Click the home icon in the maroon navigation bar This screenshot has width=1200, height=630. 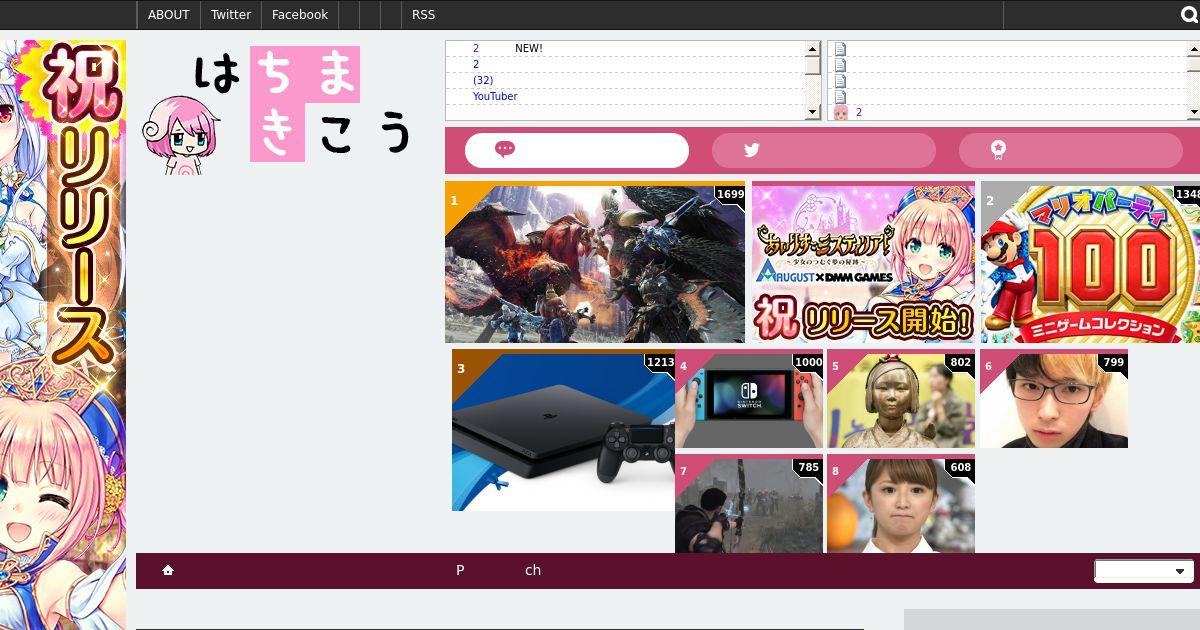coord(168,570)
